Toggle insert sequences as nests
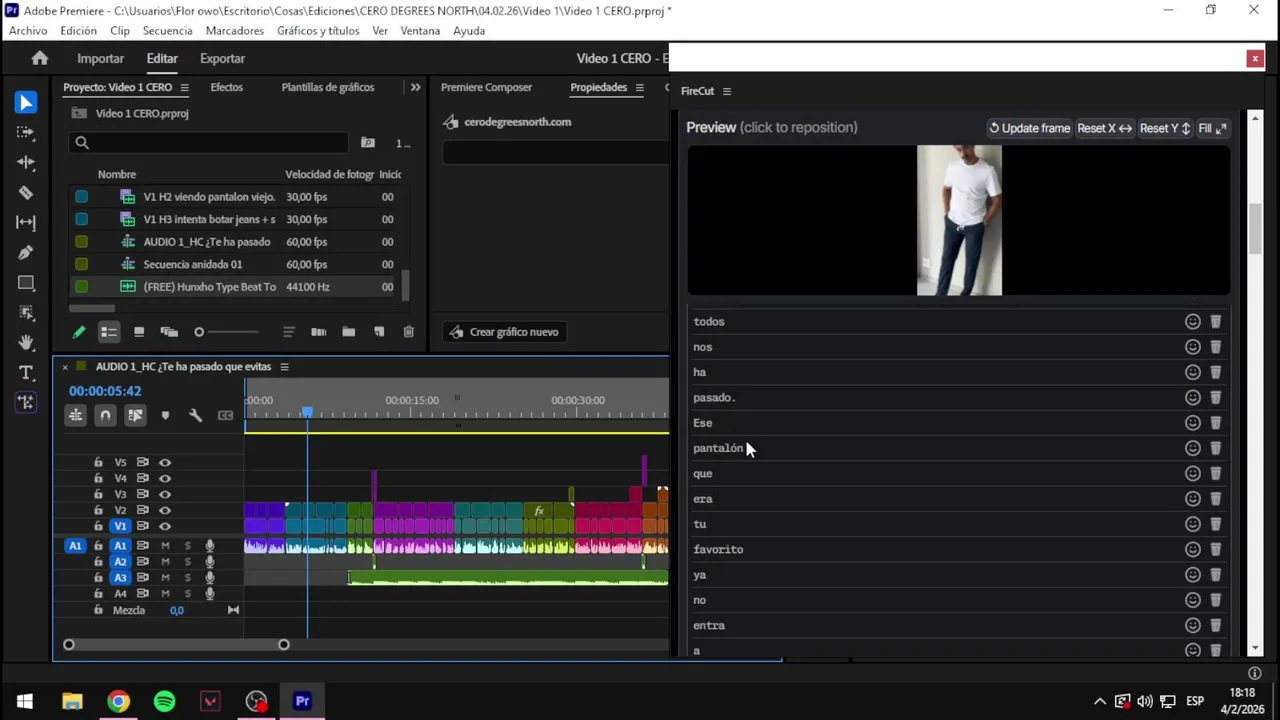Image resolution: width=1280 pixels, height=720 pixels. click(75, 415)
